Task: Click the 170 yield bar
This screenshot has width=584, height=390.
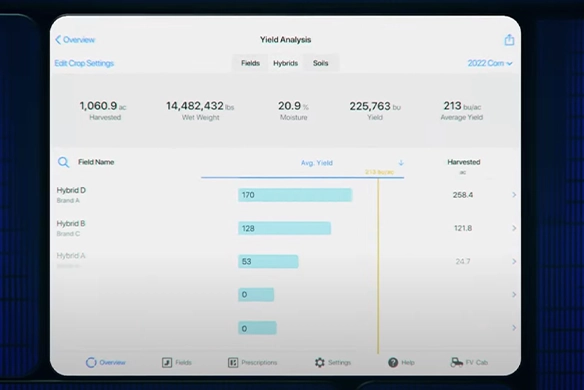Action: [295, 195]
